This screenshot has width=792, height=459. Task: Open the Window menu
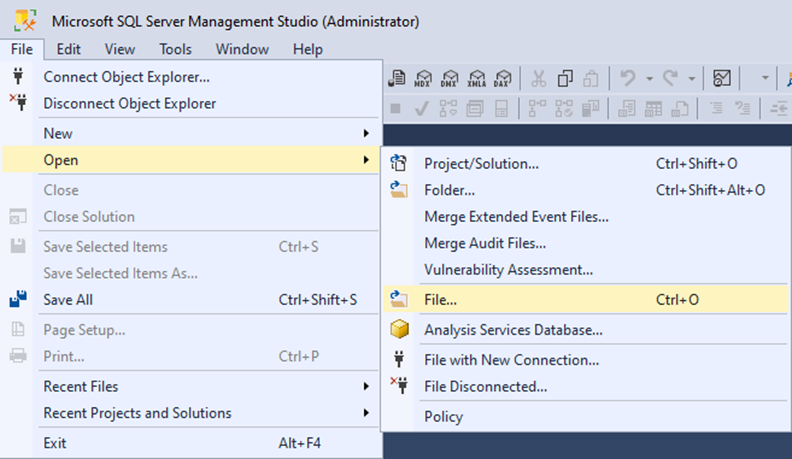coord(242,49)
